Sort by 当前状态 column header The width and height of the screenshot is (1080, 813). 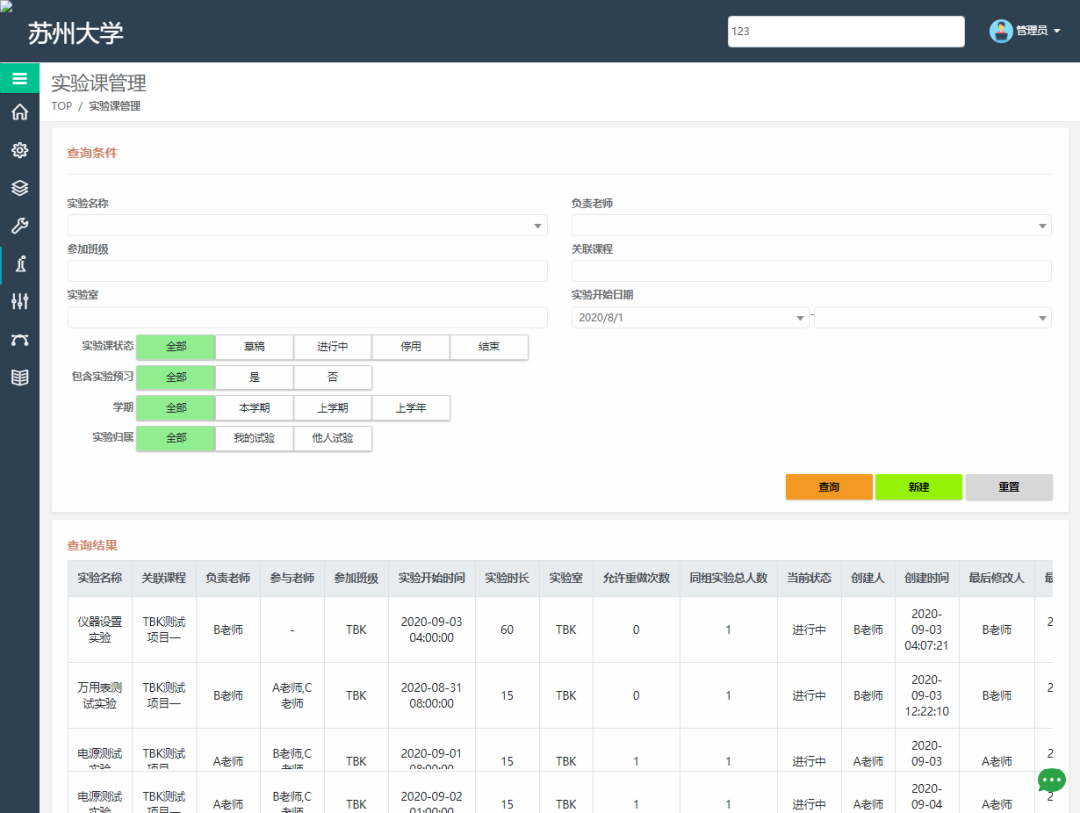click(809, 578)
